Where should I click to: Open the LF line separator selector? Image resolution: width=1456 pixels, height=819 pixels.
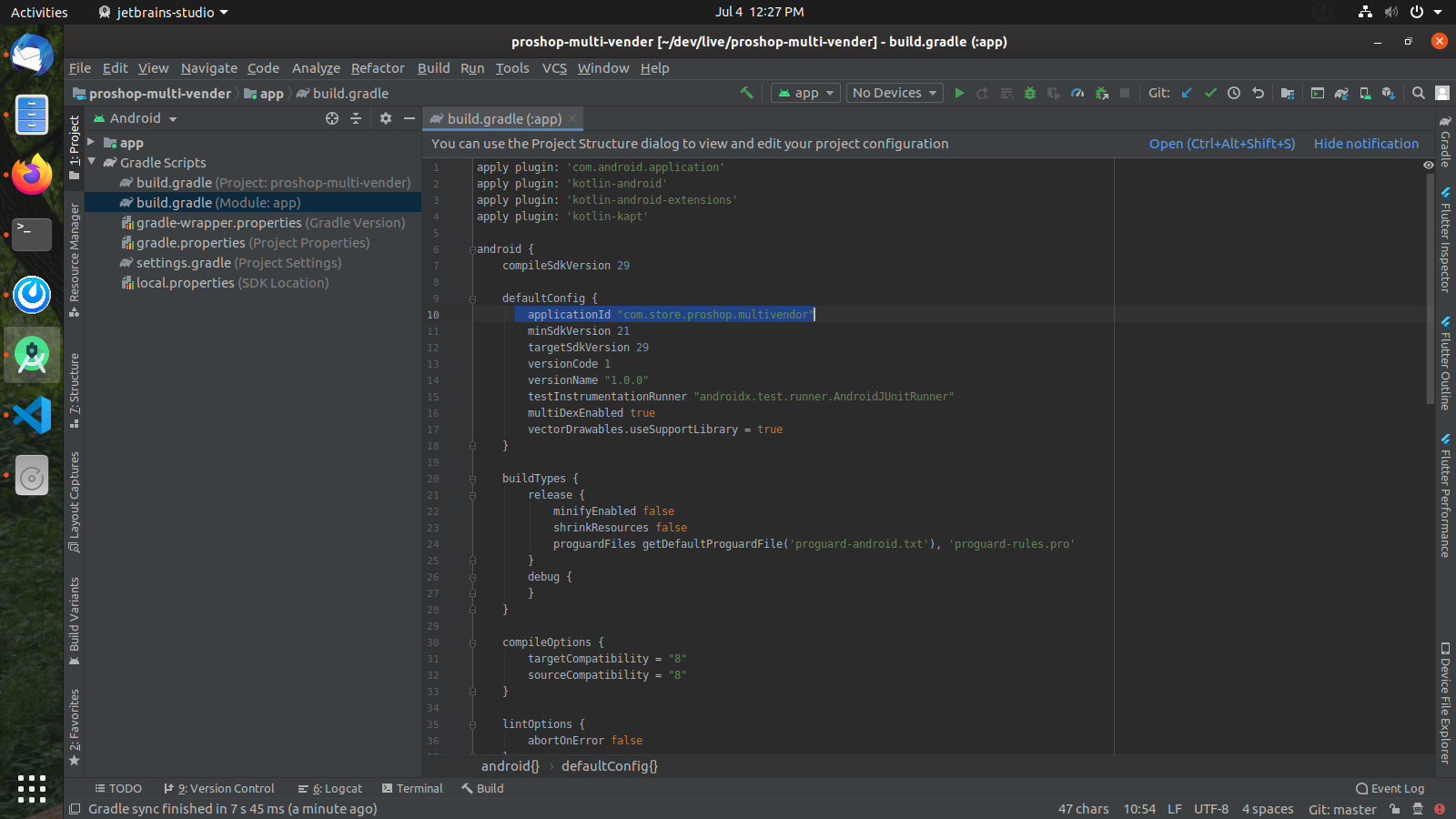click(x=1175, y=809)
